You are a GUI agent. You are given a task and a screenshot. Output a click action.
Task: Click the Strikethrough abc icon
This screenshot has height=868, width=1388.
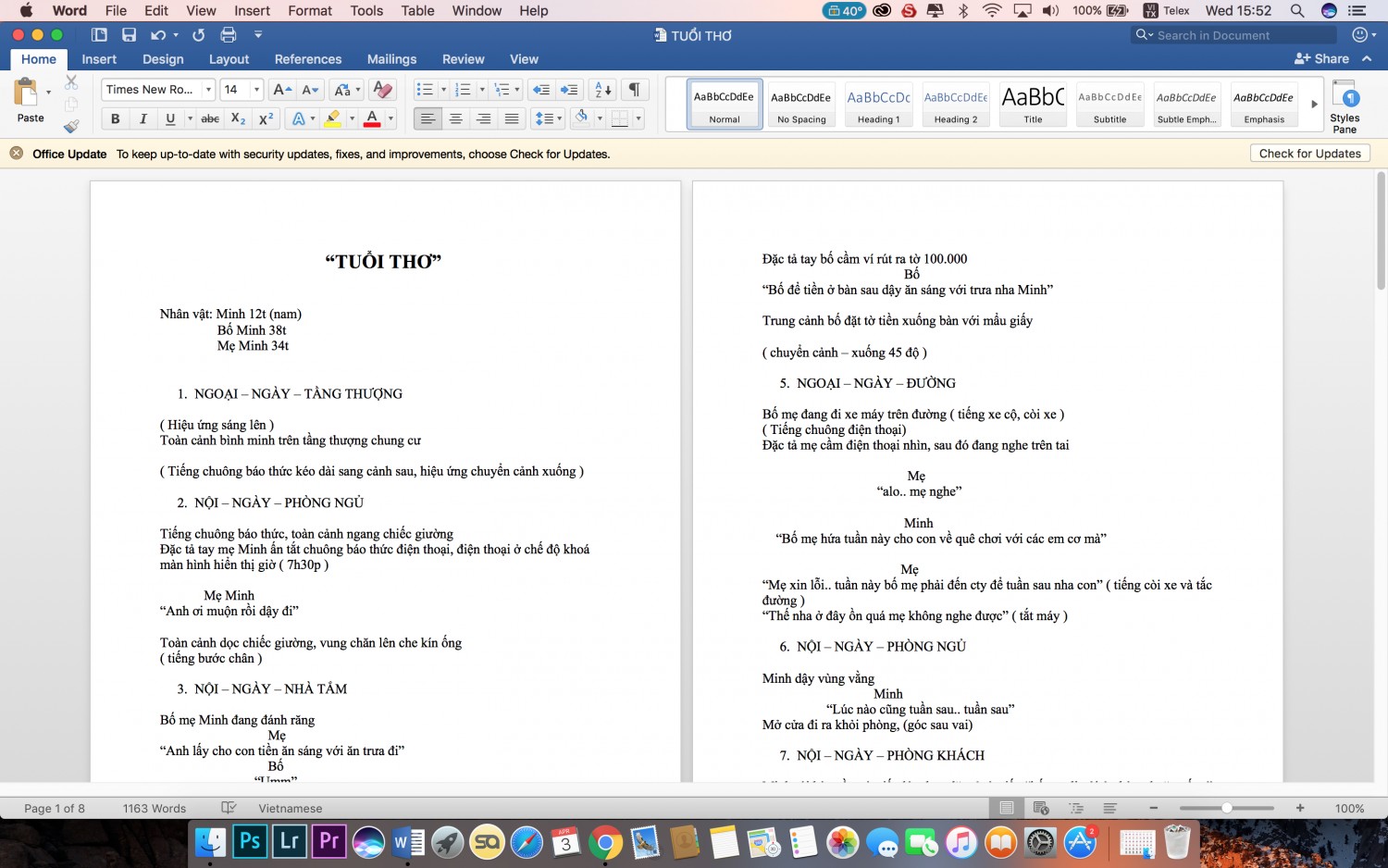click(210, 118)
